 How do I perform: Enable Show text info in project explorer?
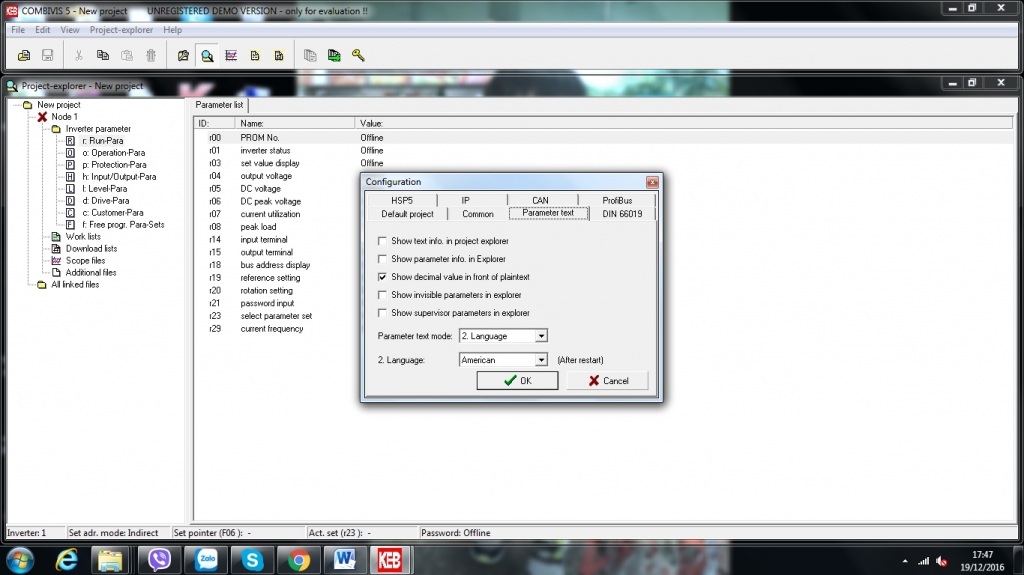(383, 241)
